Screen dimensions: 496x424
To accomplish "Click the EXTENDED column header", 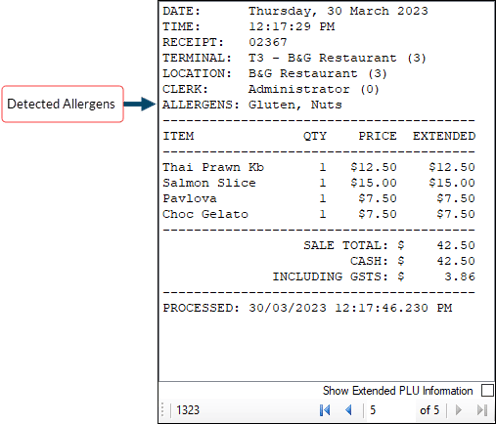I will click(444, 136).
